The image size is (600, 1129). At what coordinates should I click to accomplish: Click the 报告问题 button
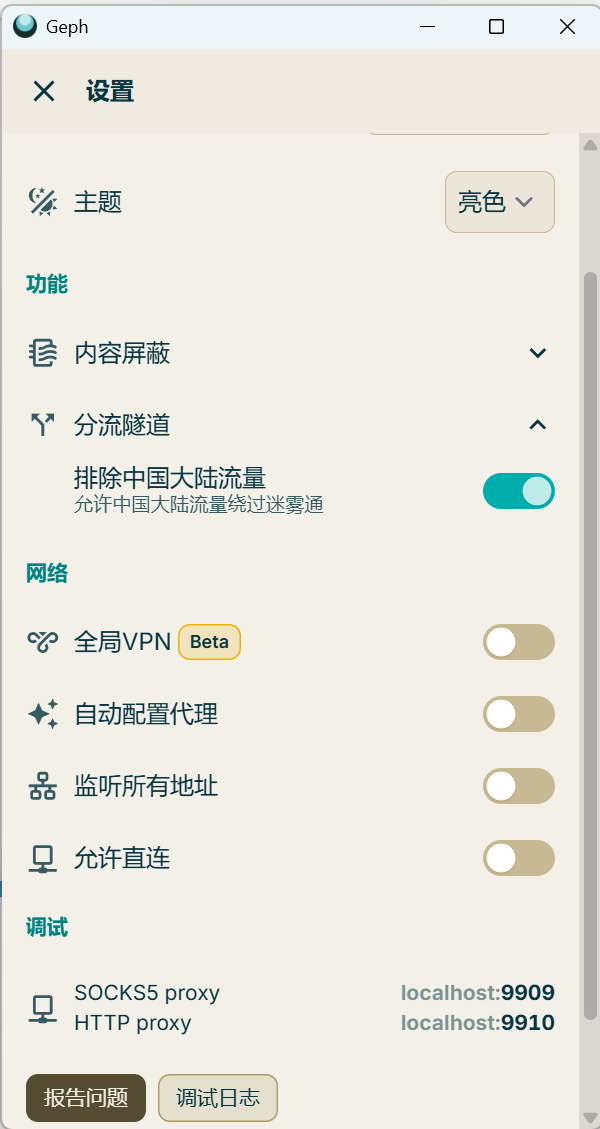click(x=86, y=1097)
